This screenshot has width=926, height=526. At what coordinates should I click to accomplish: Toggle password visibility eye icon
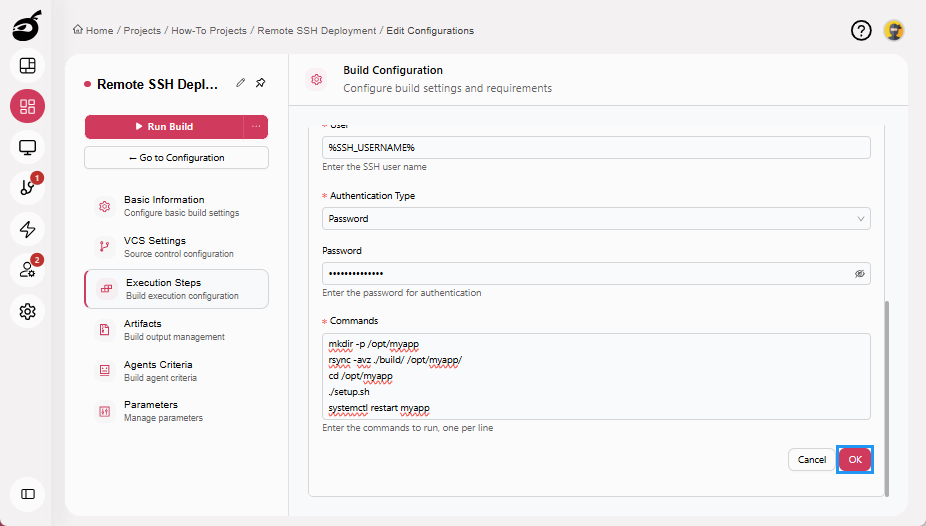click(860, 273)
